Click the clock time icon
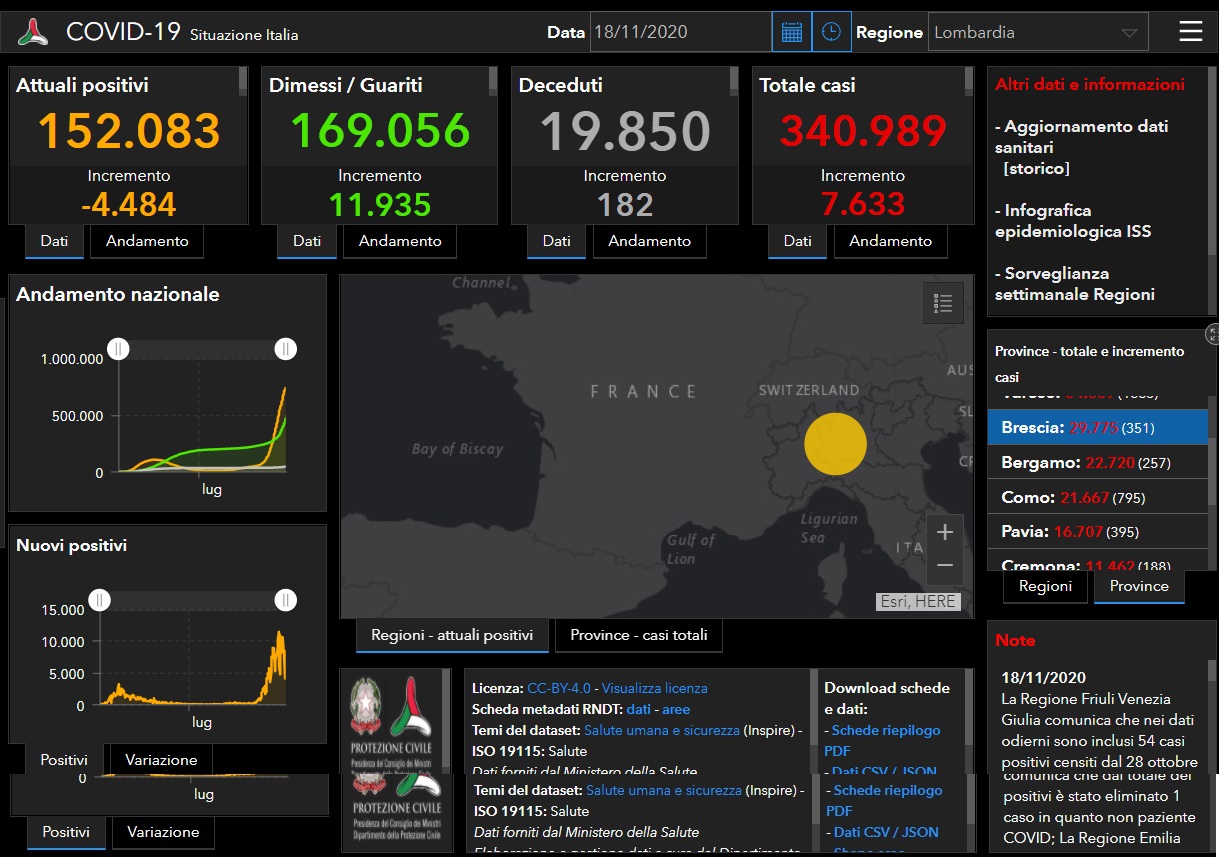Image resolution: width=1219 pixels, height=857 pixels. pos(831,32)
